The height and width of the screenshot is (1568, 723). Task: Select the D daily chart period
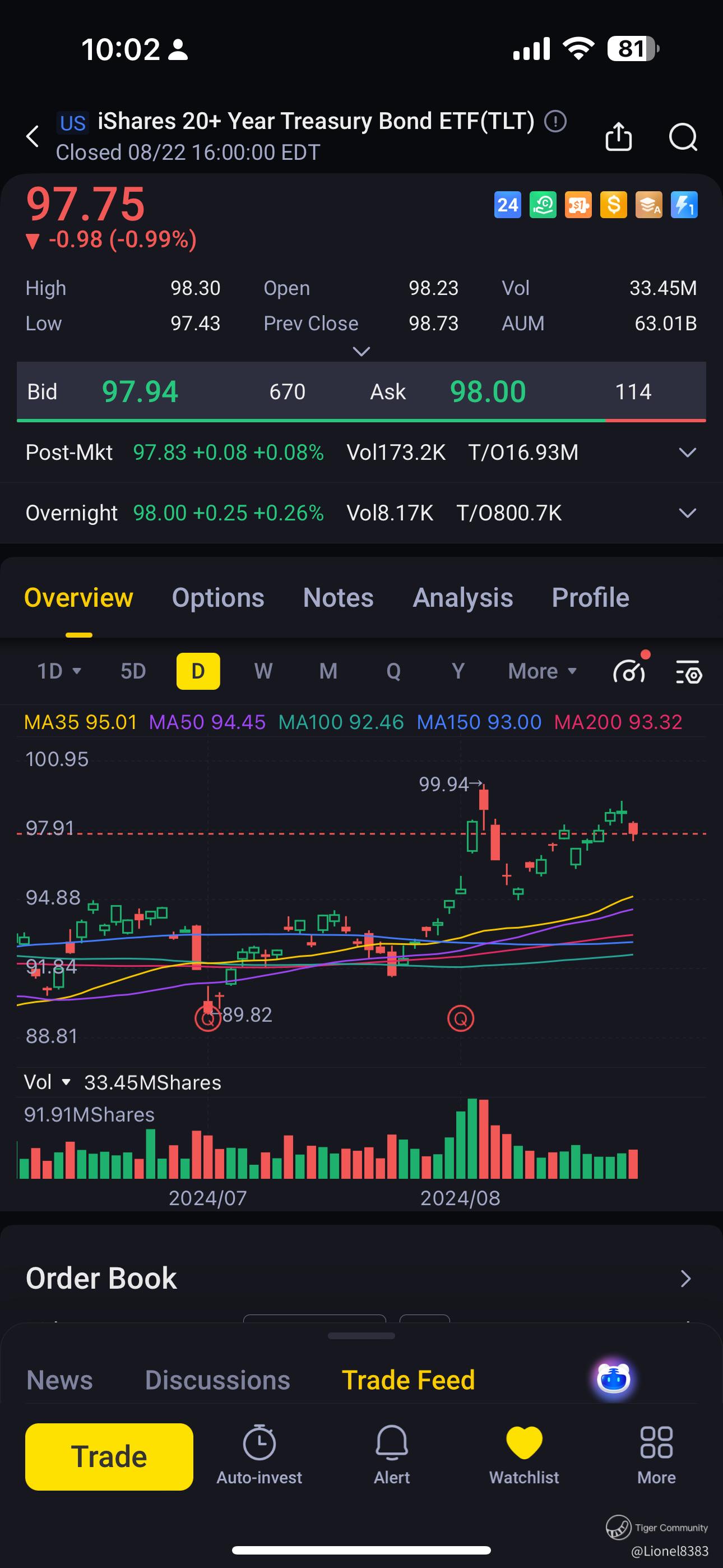pyautogui.click(x=198, y=671)
